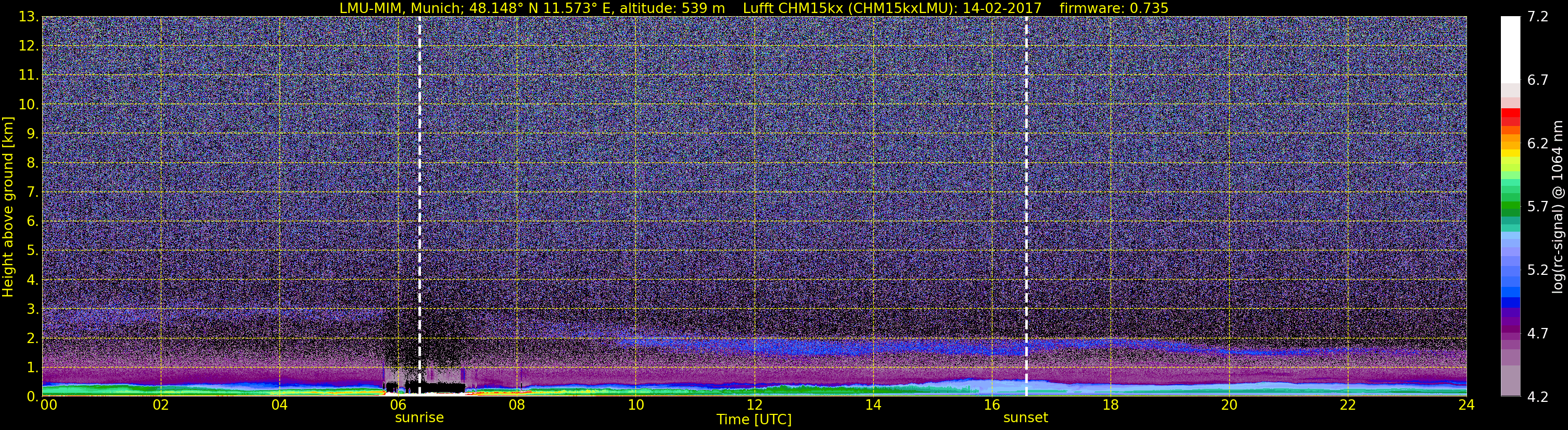Click the x-axis tick label '12'
The image size is (1568, 430).
point(754,406)
